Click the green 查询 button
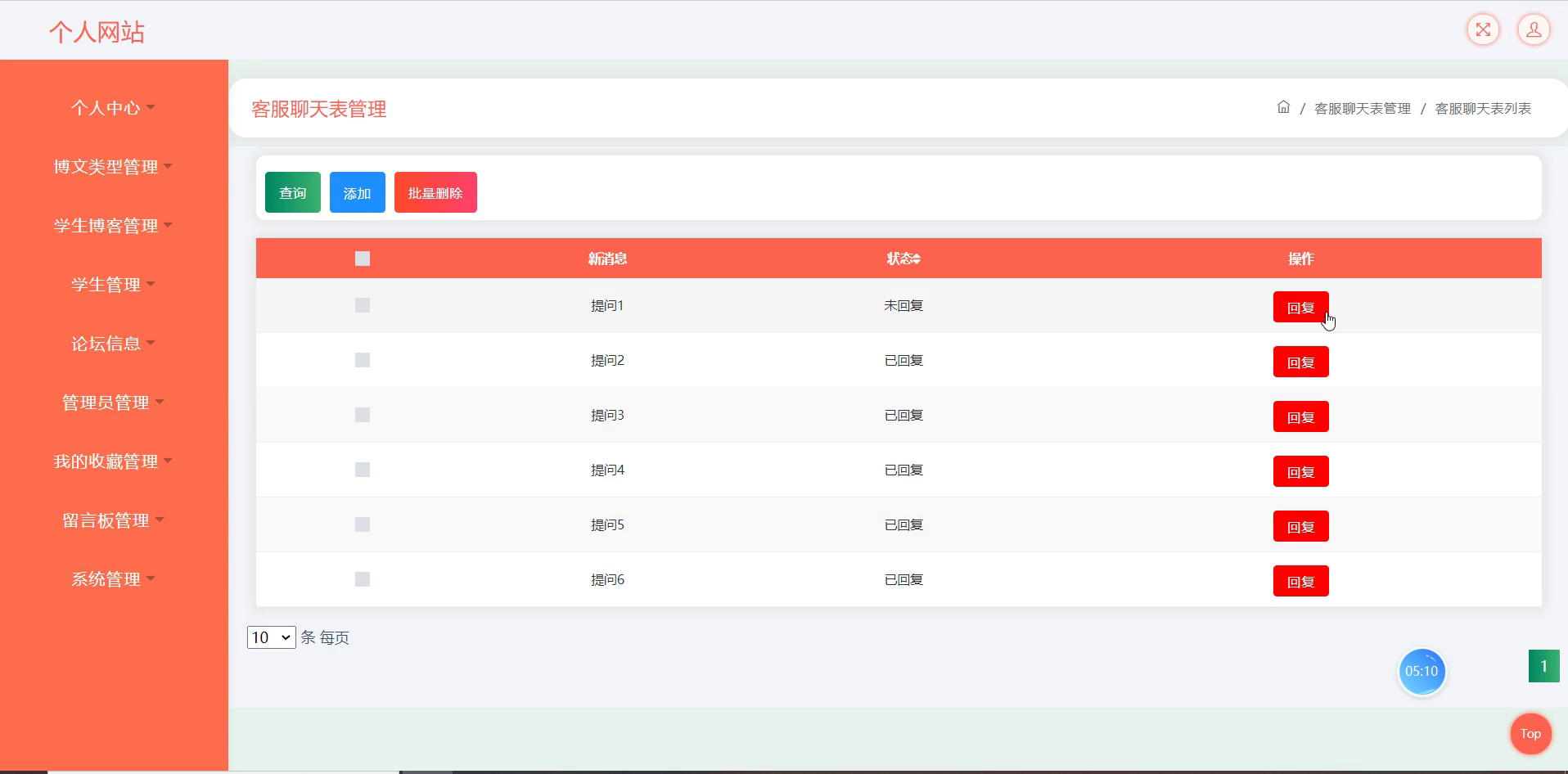The image size is (1568, 774). (293, 193)
